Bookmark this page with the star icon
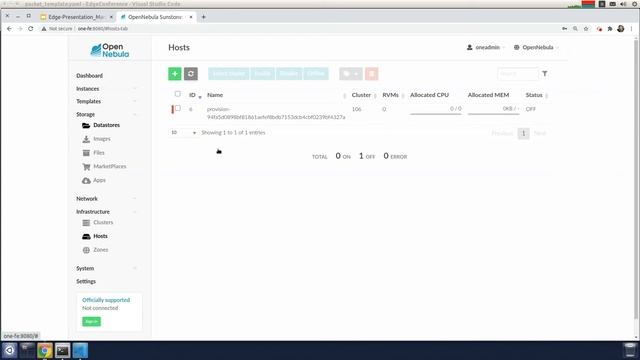The width and height of the screenshot is (640, 360). coord(586,29)
